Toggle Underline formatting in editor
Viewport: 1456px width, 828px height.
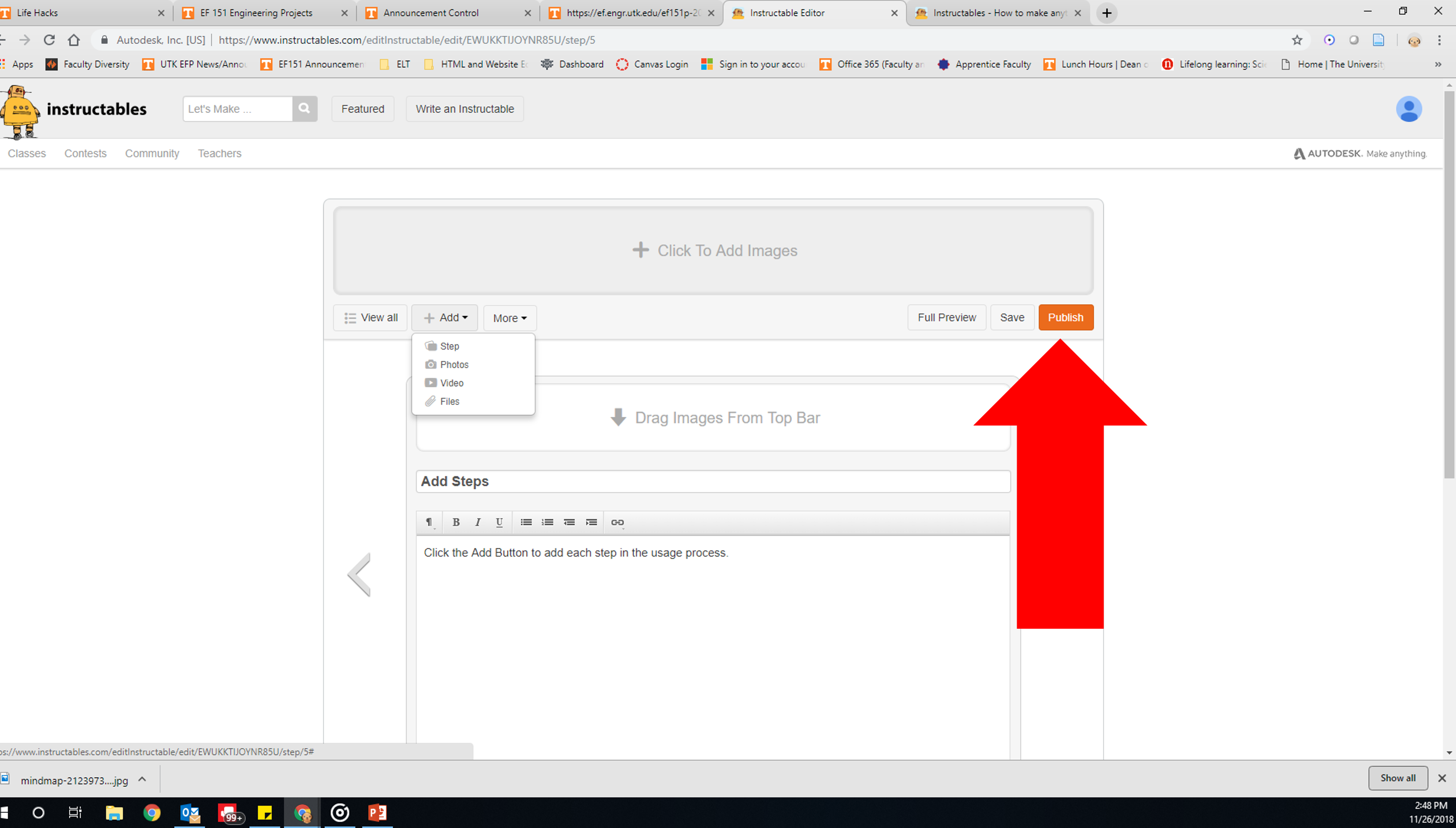500,522
